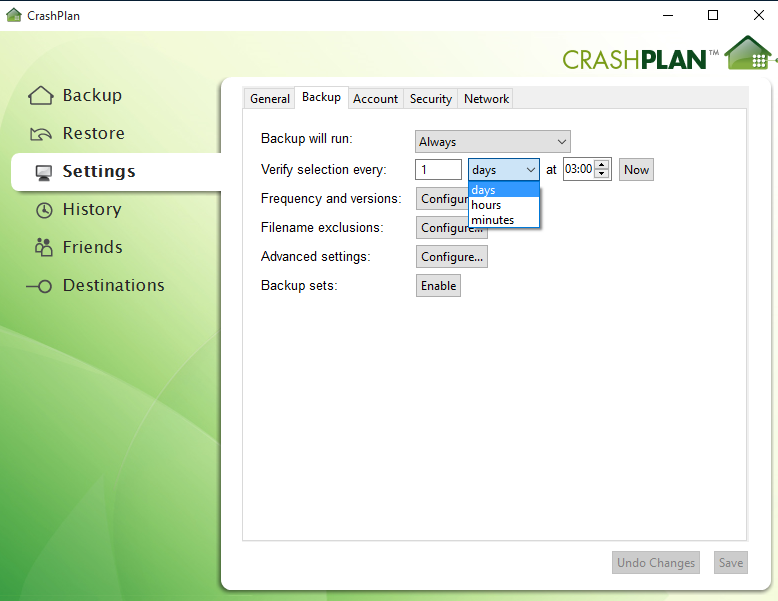Click the 'Backup will run:' label
Image resolution: width=778 pixels, height=601 pixels.
pyautogui.click(x=307, y=138)
